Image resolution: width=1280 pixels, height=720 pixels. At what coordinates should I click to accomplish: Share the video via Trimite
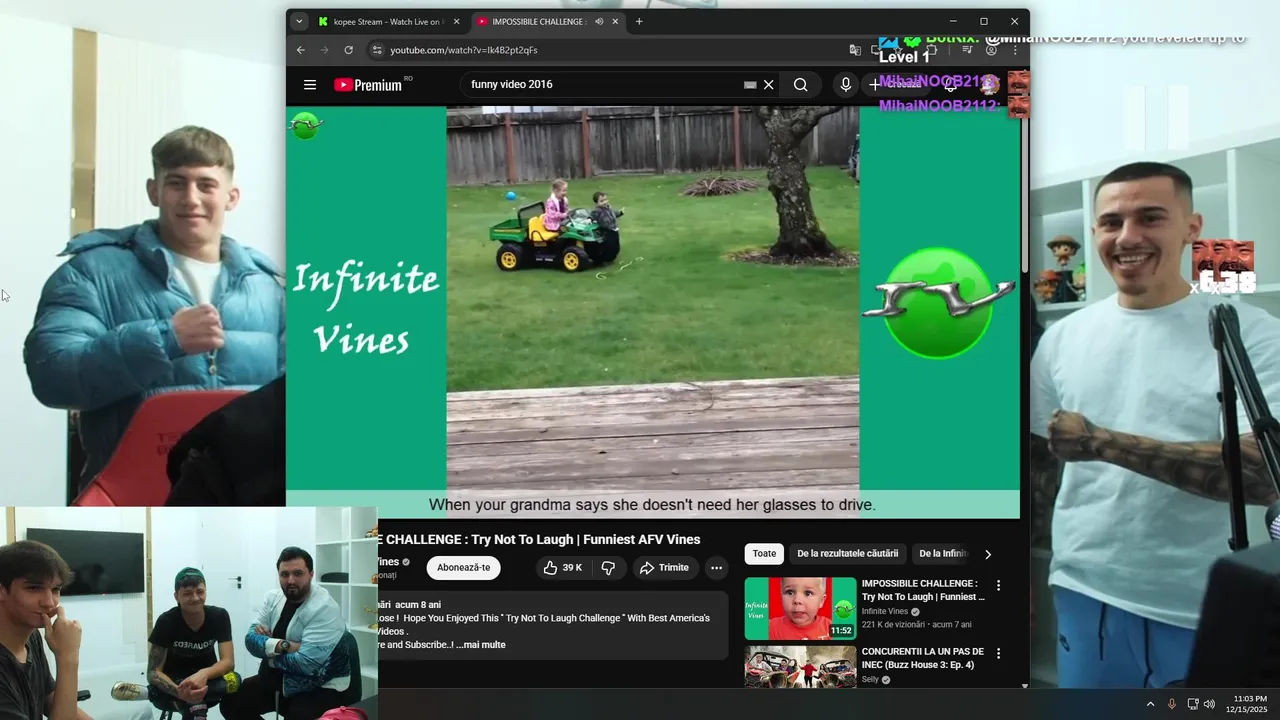tap(665, 568)
